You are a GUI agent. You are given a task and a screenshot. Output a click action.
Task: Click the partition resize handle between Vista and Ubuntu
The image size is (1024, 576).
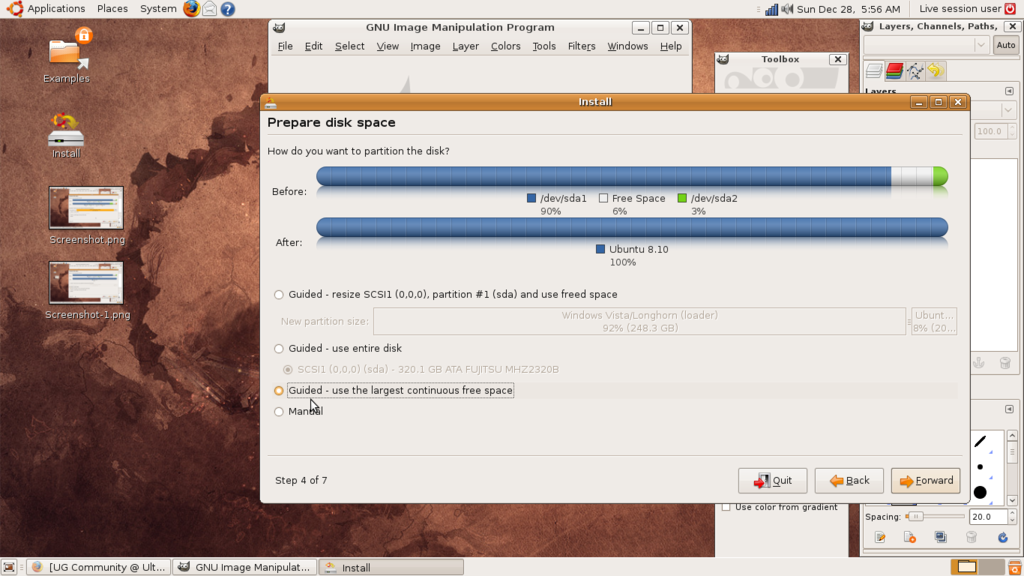pos(908,321)
